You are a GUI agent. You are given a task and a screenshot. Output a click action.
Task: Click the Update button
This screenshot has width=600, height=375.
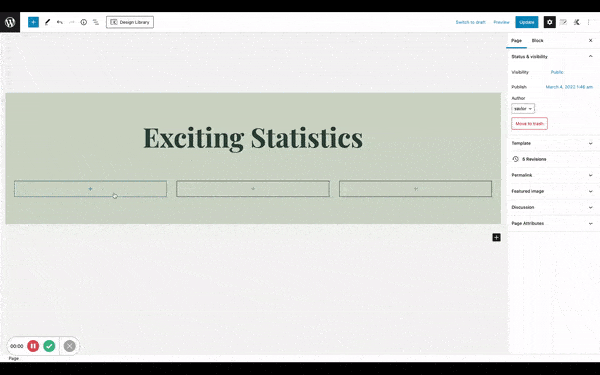tap(527, 22)
